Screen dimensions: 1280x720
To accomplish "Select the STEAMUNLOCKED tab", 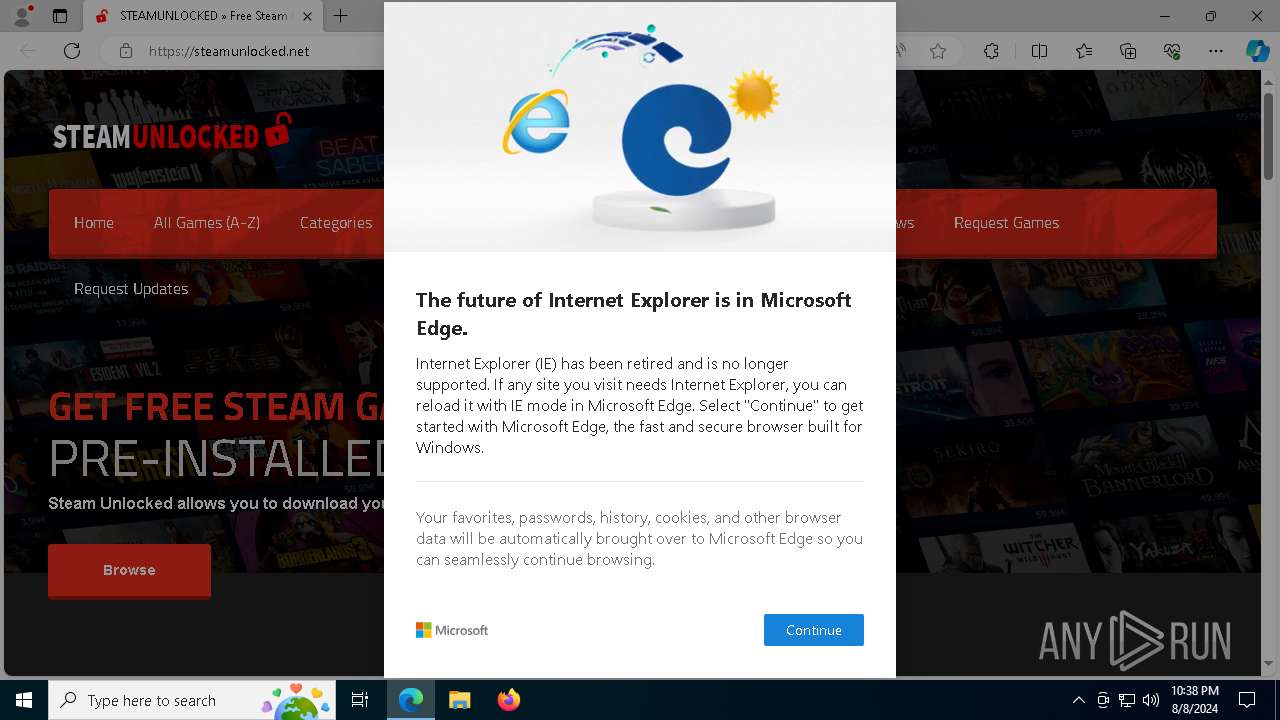I will pos(204,16).
